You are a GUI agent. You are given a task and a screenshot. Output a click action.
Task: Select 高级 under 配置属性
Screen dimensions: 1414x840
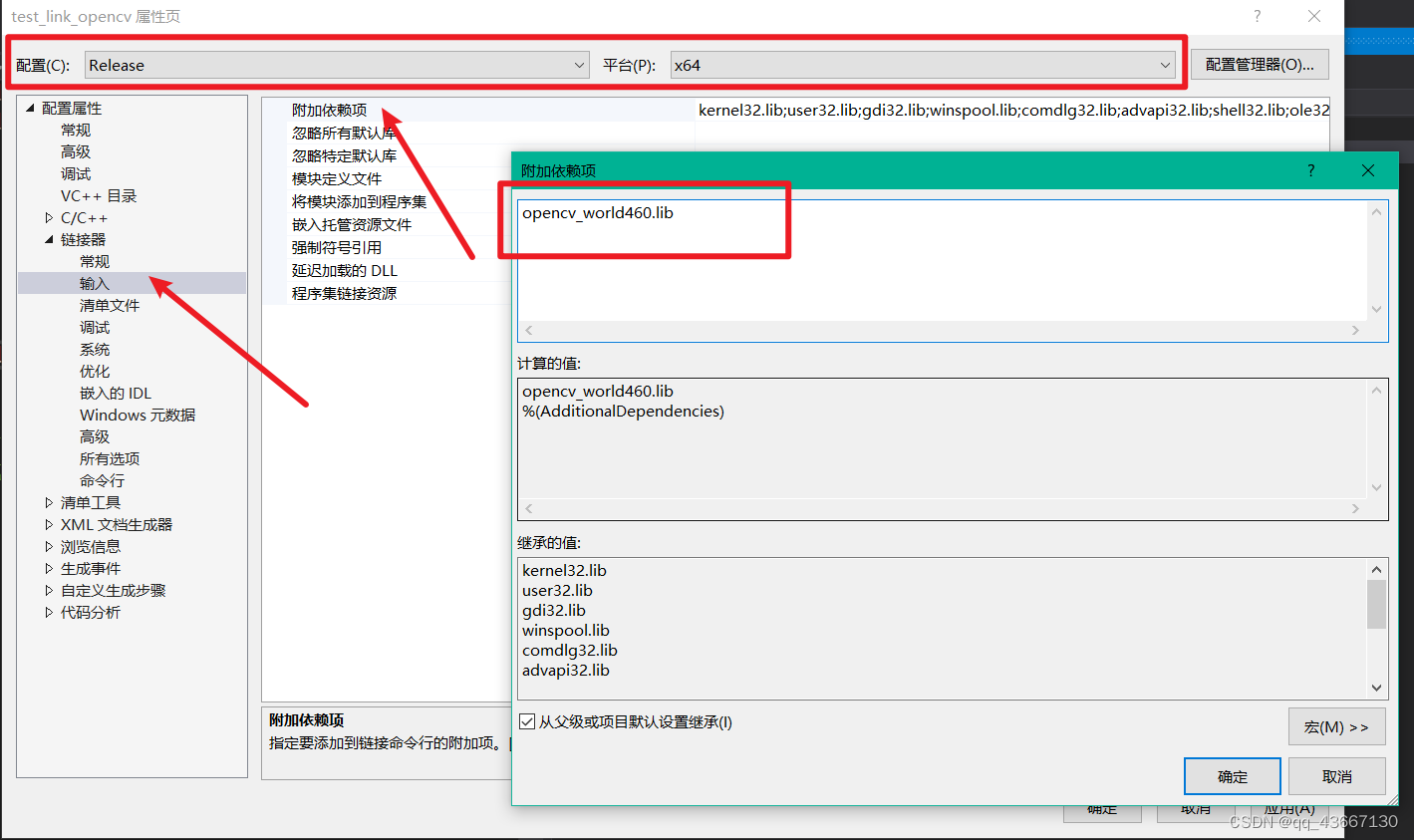pos(76,151)
